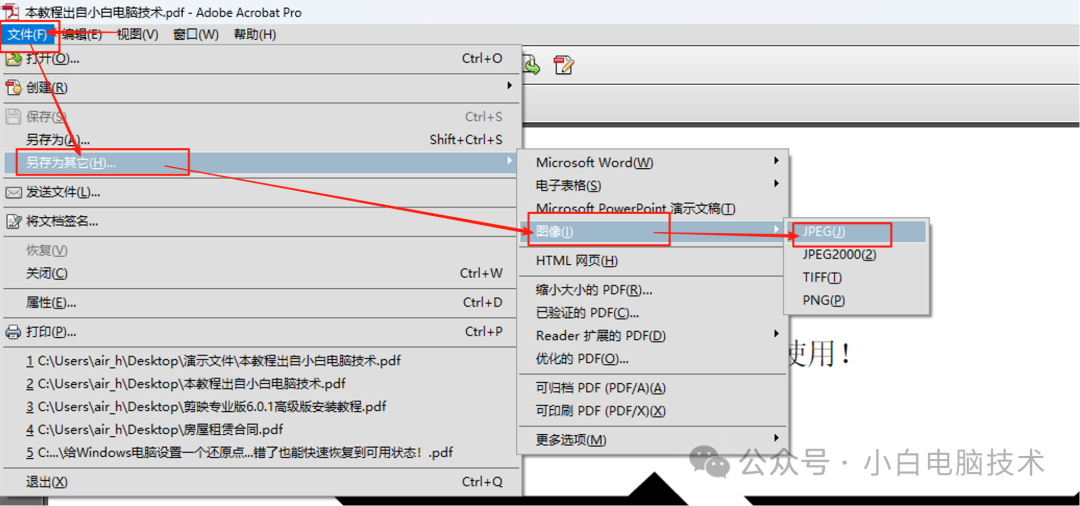Select Microsoft PowerPoint 演示文稿(T) export option
This screenshot has width=1080, height=506.
pyautogui.click(x=652, y=209)
